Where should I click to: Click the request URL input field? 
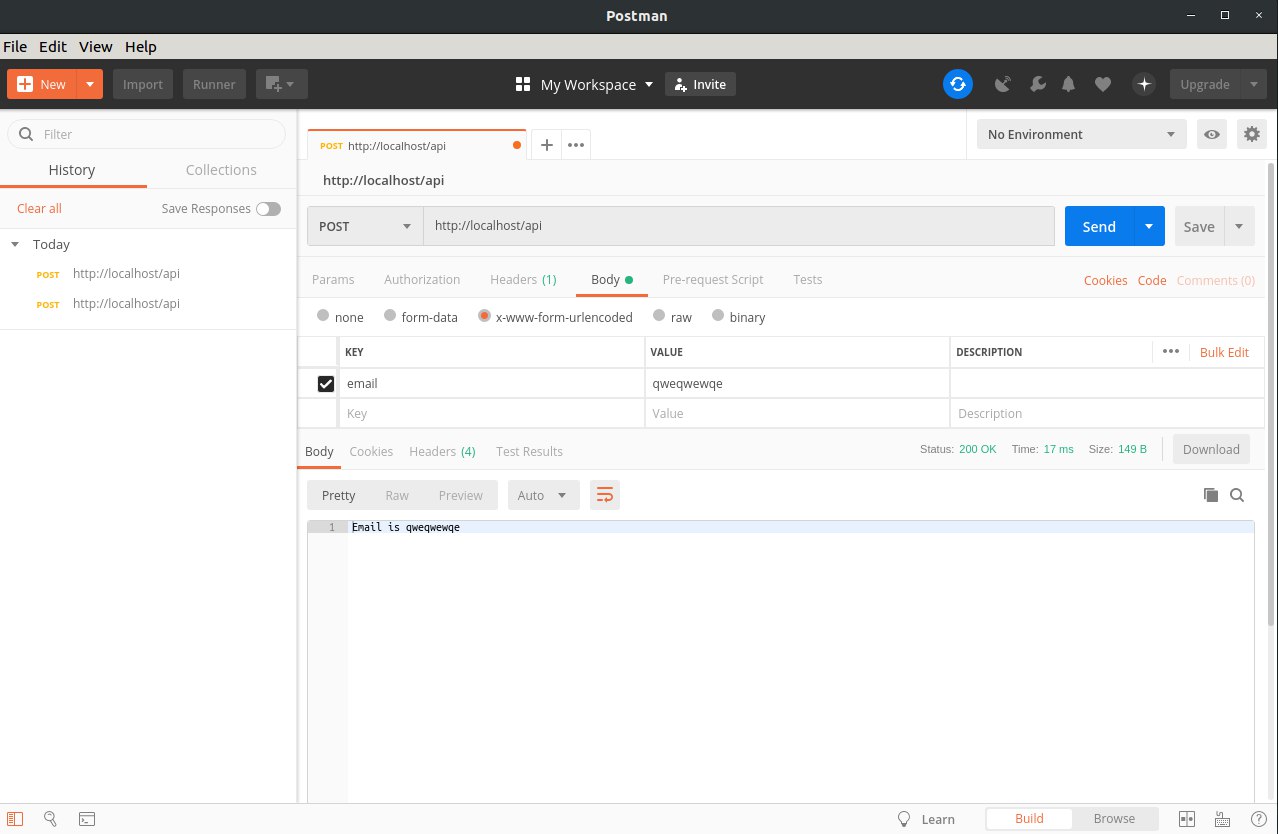click(739, 226)
